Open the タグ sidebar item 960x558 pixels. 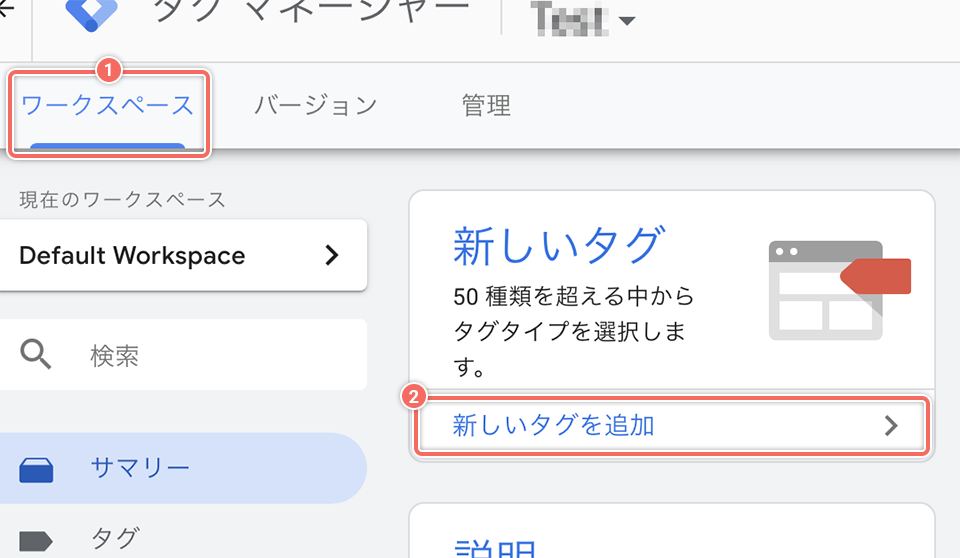click(x=183, y=539)
